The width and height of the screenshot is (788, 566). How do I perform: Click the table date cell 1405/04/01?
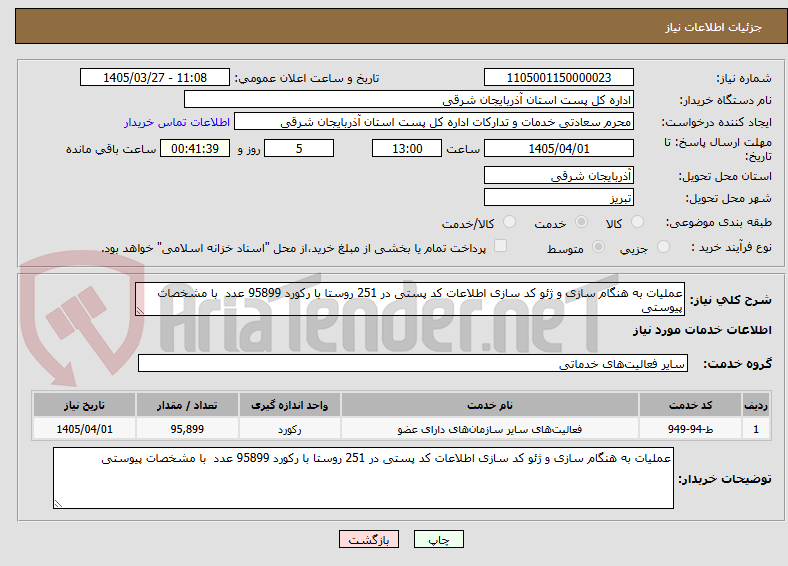click(x=84, y=429)
